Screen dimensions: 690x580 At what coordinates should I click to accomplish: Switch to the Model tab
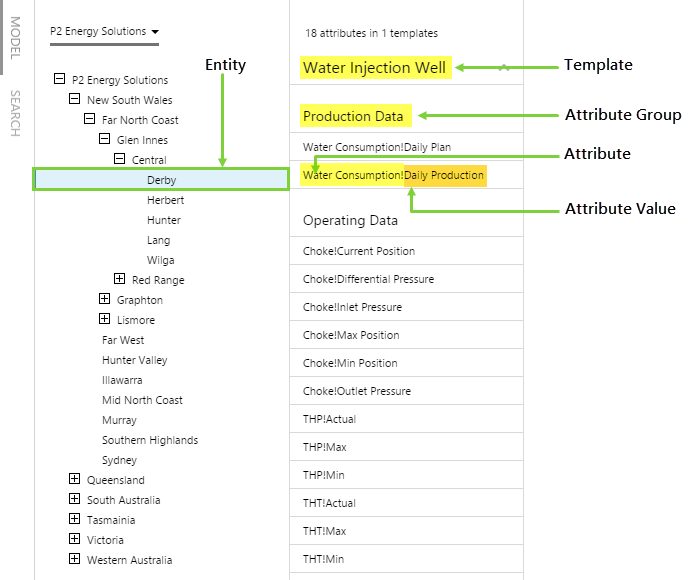coord(15,37)
